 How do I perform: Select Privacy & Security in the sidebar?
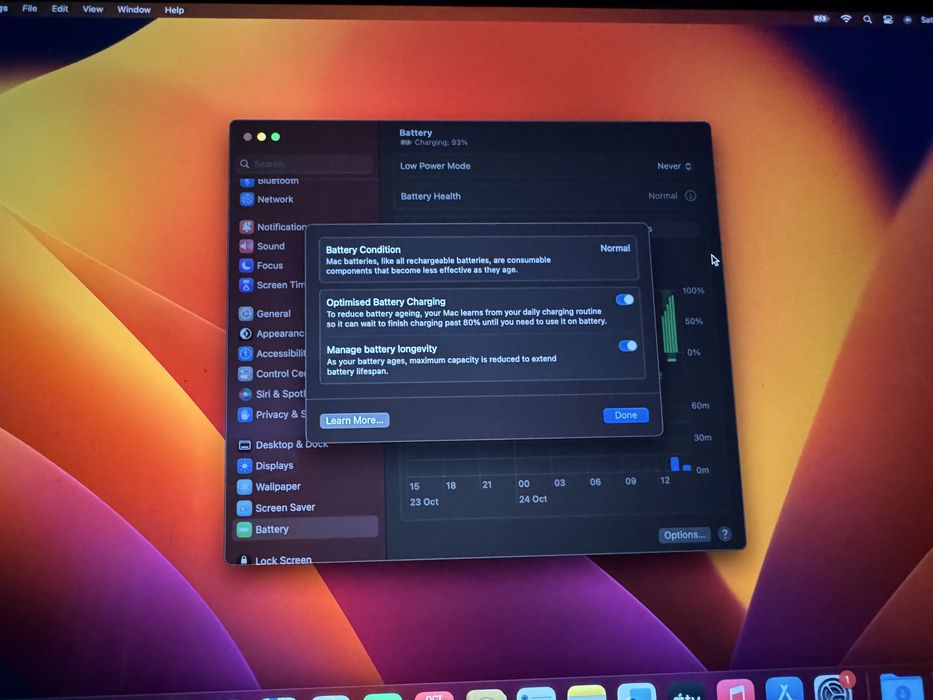271,414
